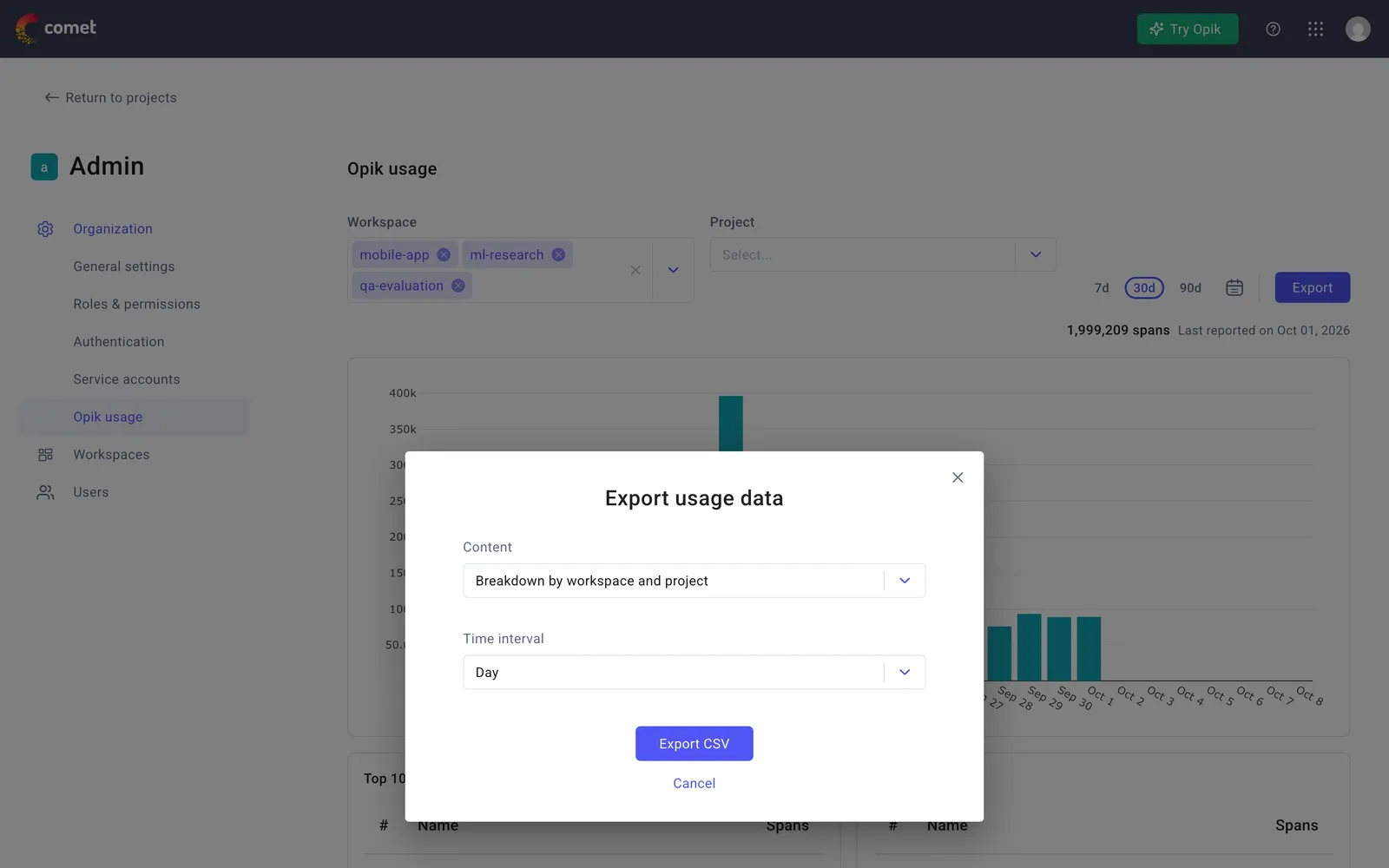
Task: Open General settings page
Action: coord(124,266)
